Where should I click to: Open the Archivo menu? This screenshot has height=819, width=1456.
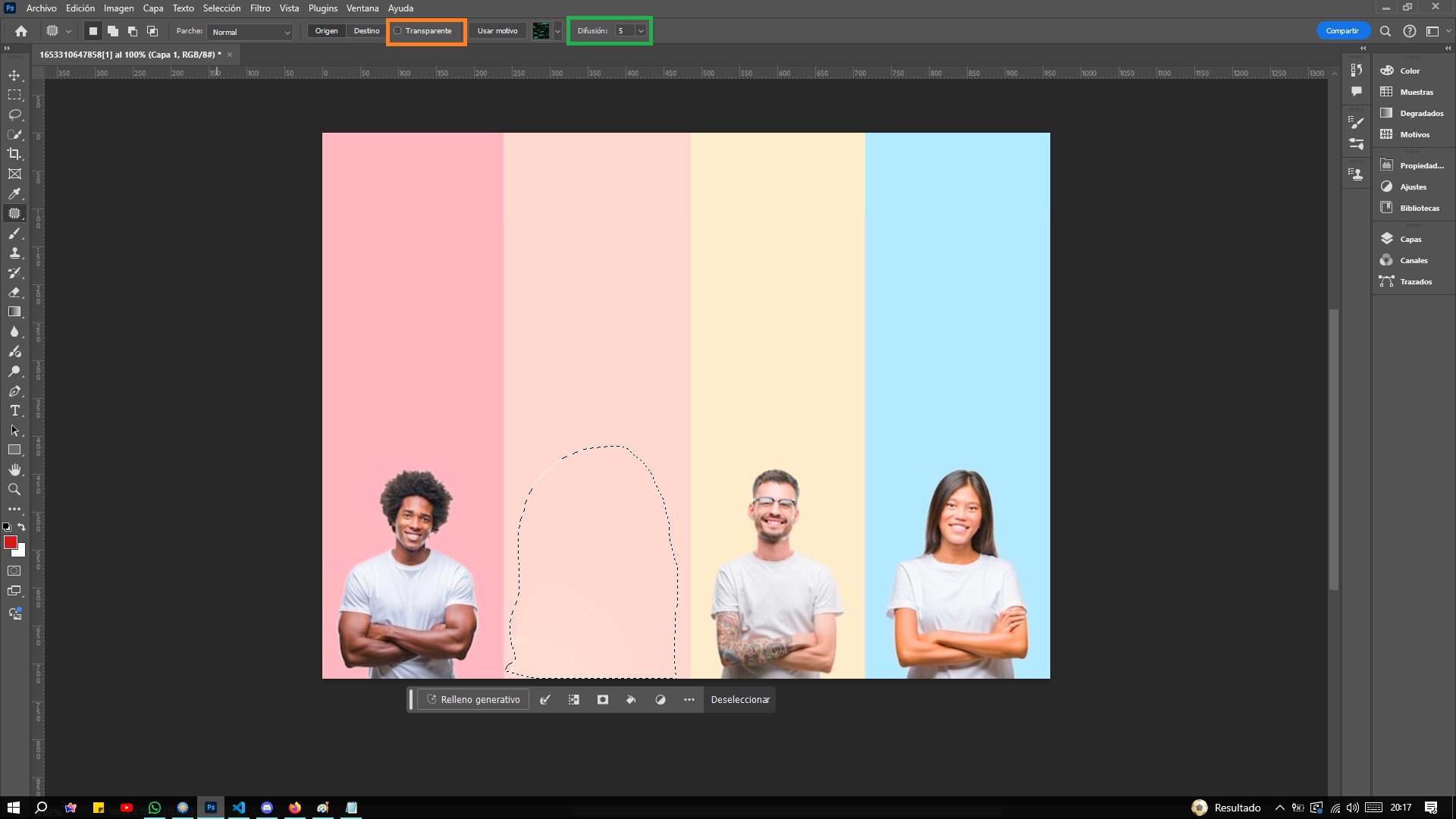[x=41, y=8]
